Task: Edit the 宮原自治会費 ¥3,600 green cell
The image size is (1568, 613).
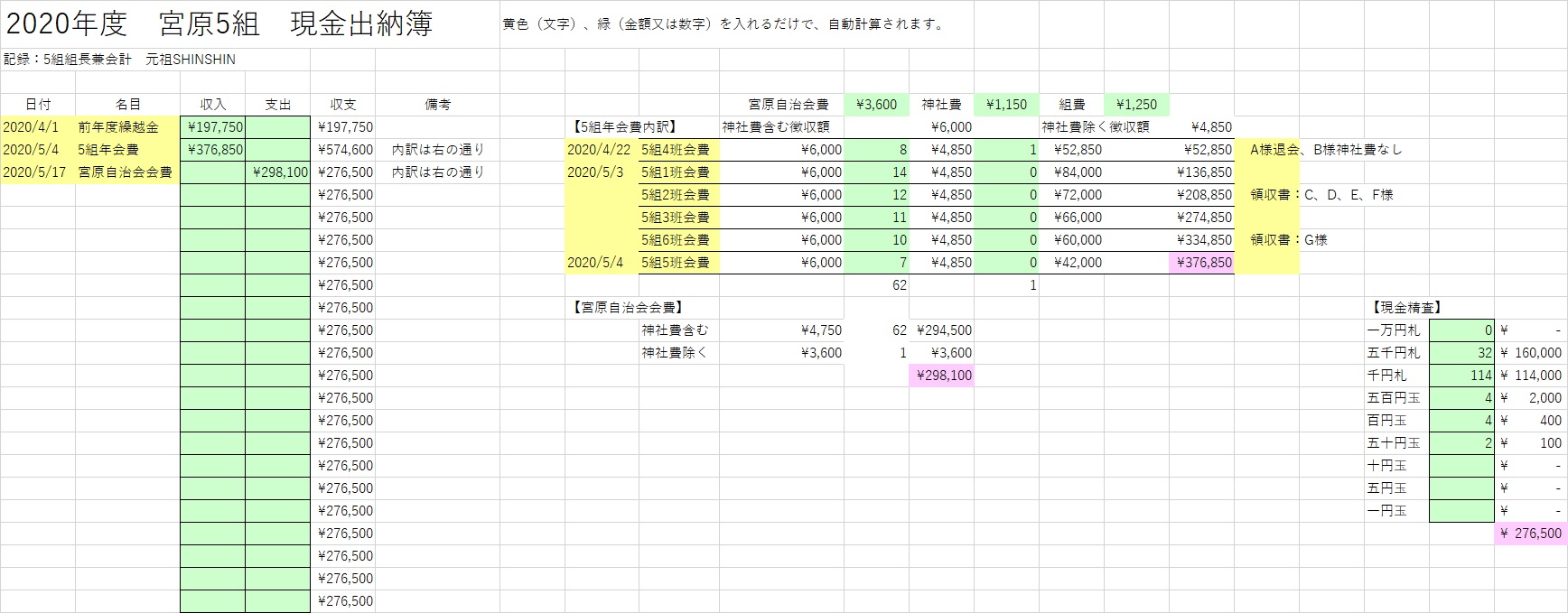Action: (876, 105)
